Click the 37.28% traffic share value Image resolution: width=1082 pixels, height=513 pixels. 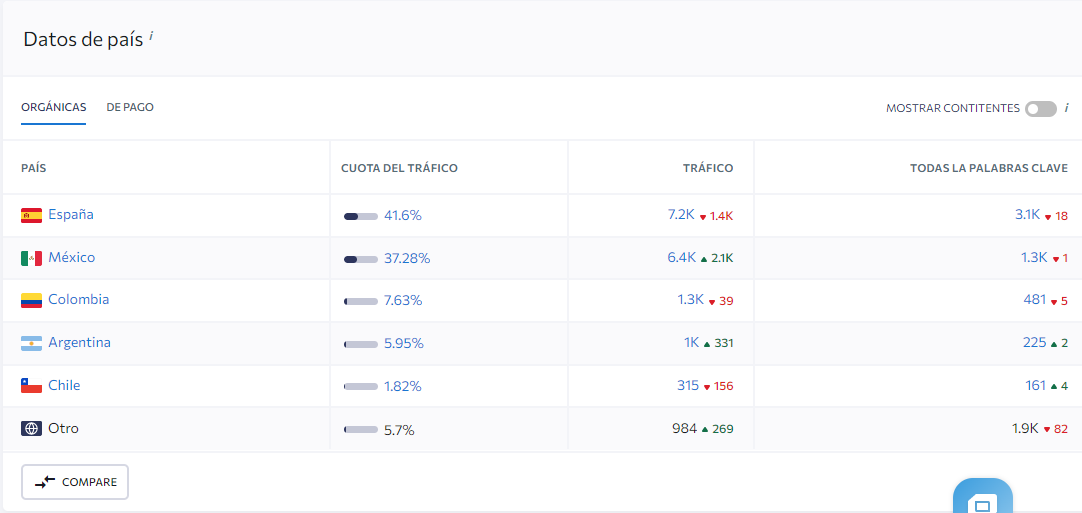tap(407, 259)
